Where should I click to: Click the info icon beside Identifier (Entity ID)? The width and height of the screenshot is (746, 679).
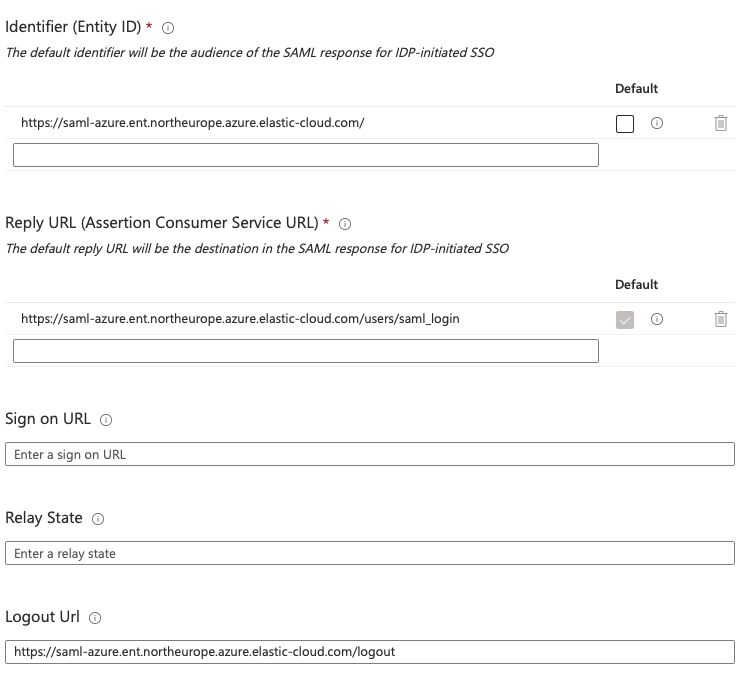(168, 28)
